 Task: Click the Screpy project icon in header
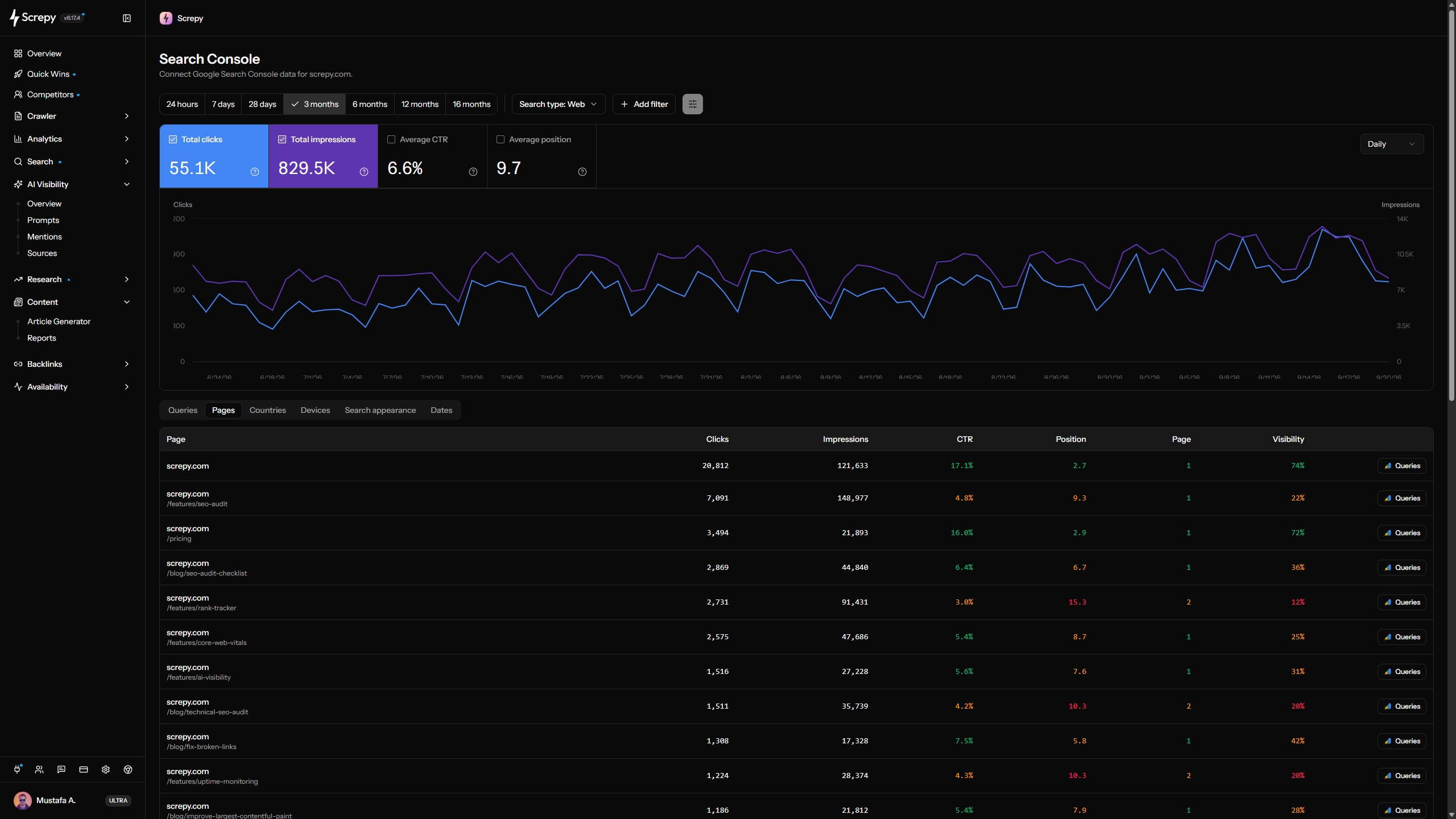166,18
